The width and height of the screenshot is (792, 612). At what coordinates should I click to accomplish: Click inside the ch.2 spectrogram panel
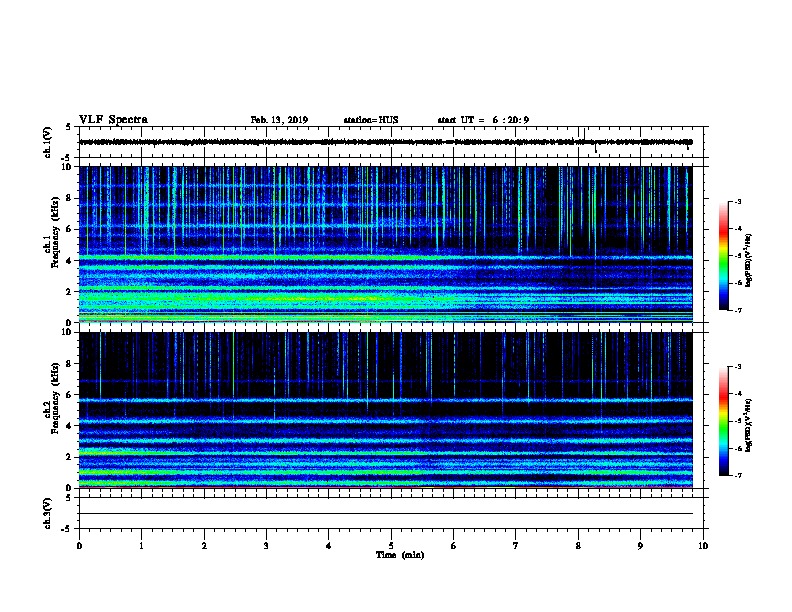coord(385,410)
